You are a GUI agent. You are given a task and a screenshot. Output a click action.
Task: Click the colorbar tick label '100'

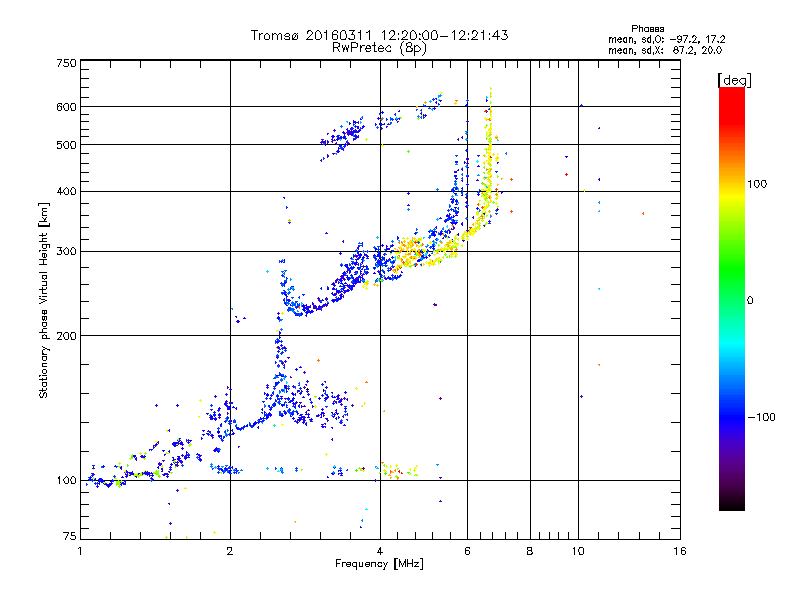(757, 184)
